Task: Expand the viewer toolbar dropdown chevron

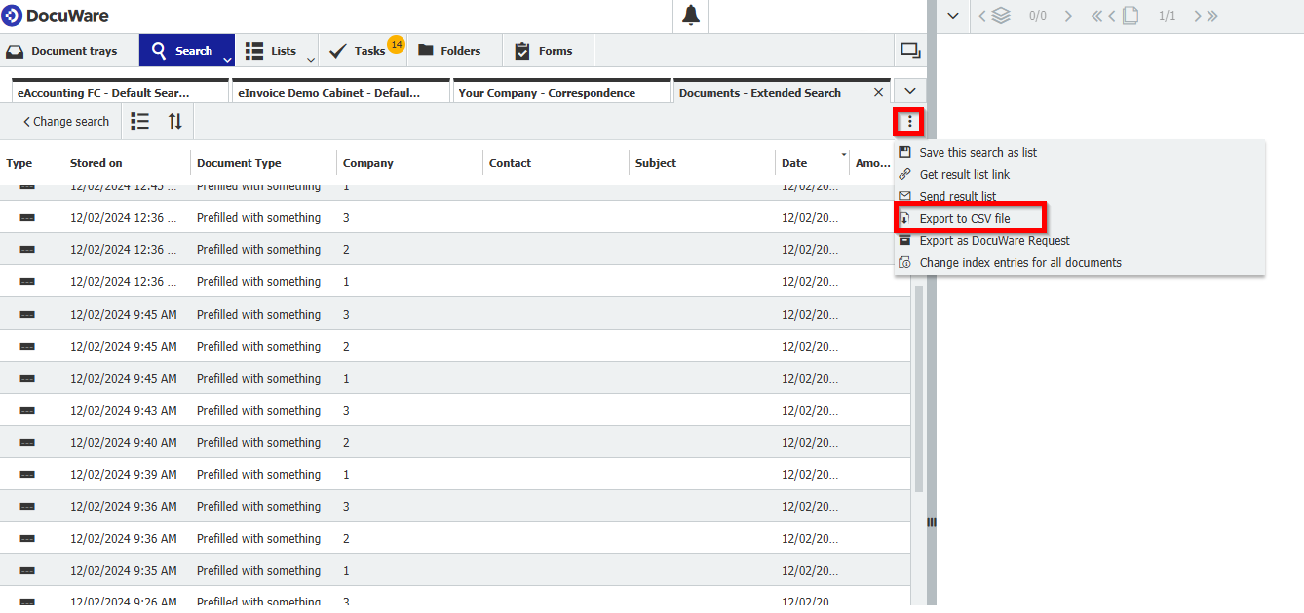Action: 953,15
